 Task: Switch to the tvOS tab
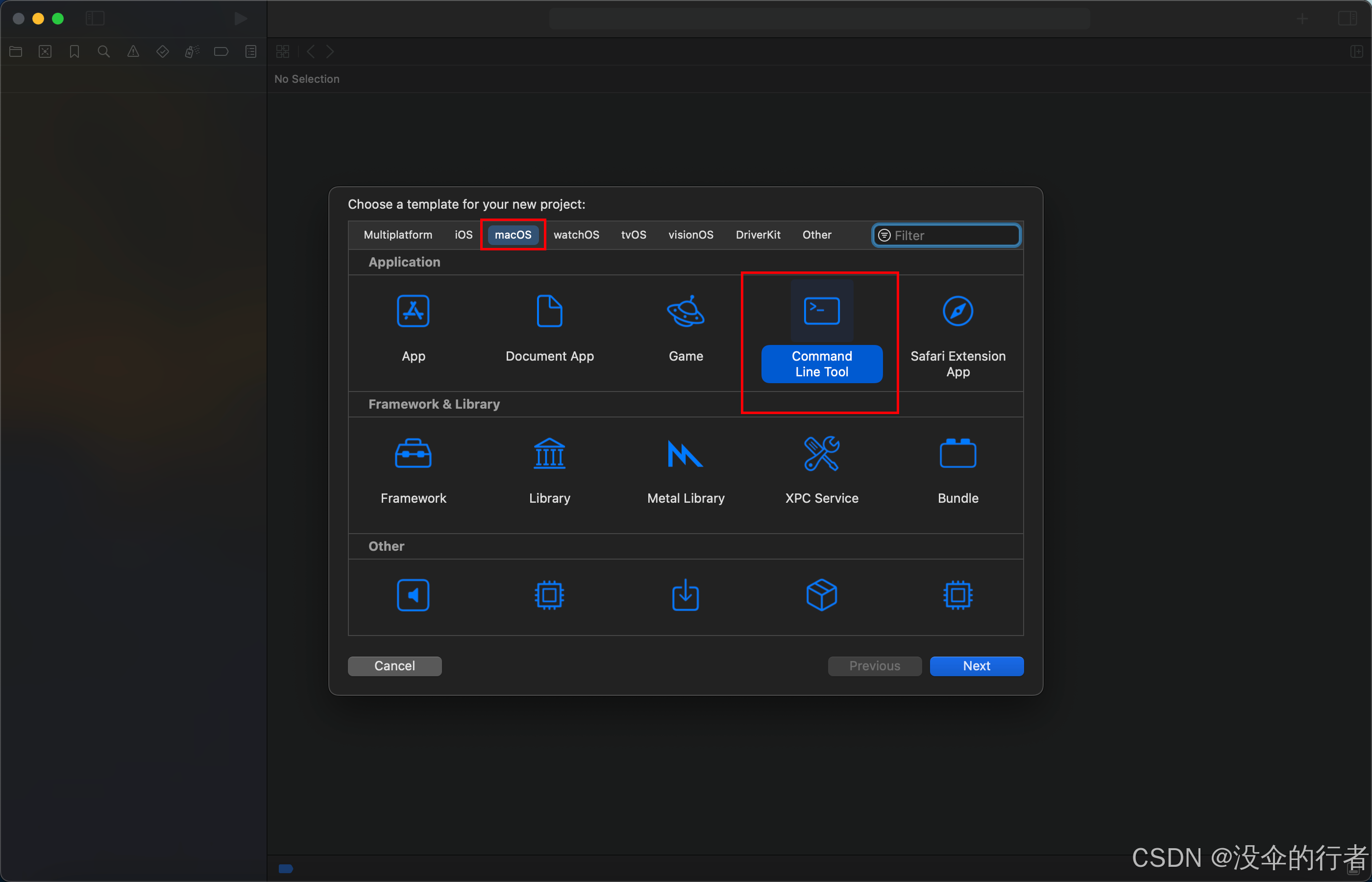click(x=633, y=235)
